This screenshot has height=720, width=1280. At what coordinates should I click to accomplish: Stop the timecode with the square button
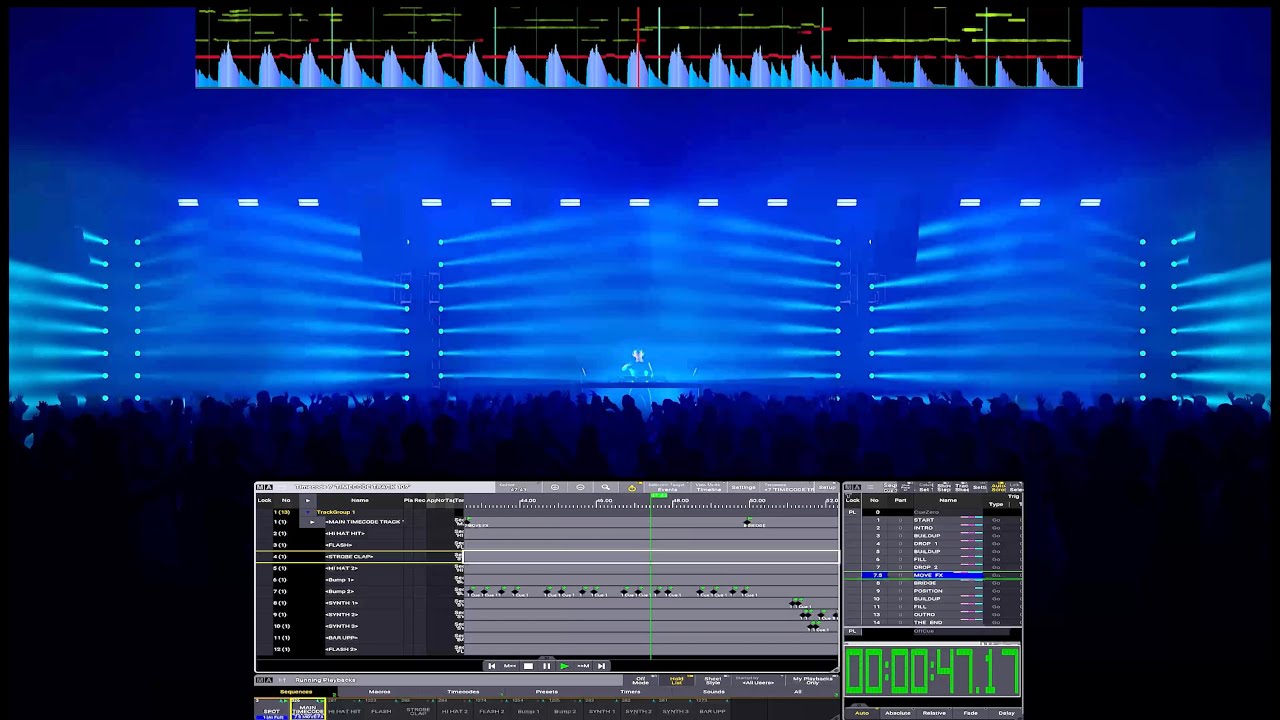(528, 666)
